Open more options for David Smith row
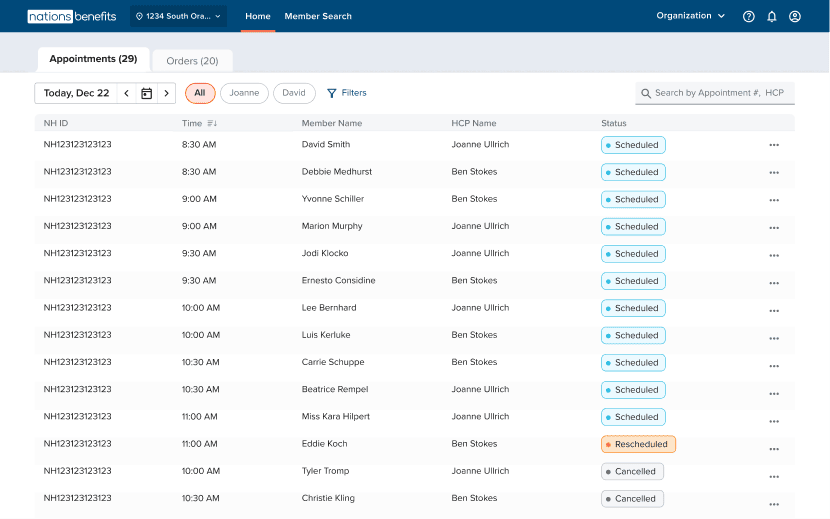830x519 pixels. coord(774,145)
